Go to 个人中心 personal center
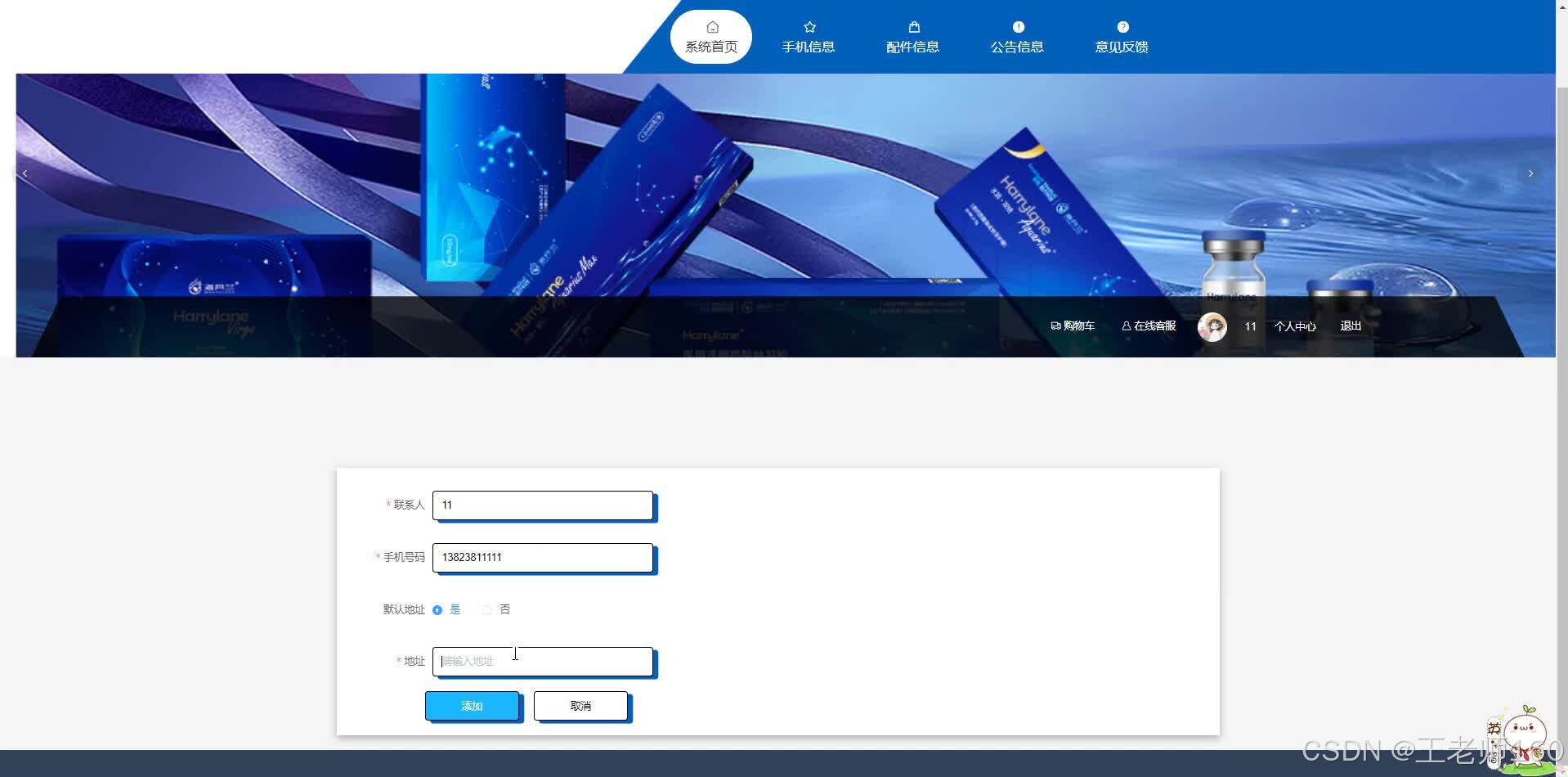This screenshot has width=1568, height=777. point(1295,326)
